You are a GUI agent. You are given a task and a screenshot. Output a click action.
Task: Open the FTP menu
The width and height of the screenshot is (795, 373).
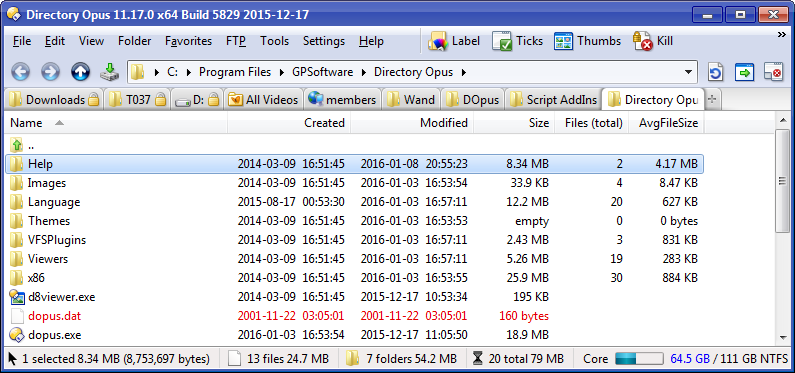236,41
